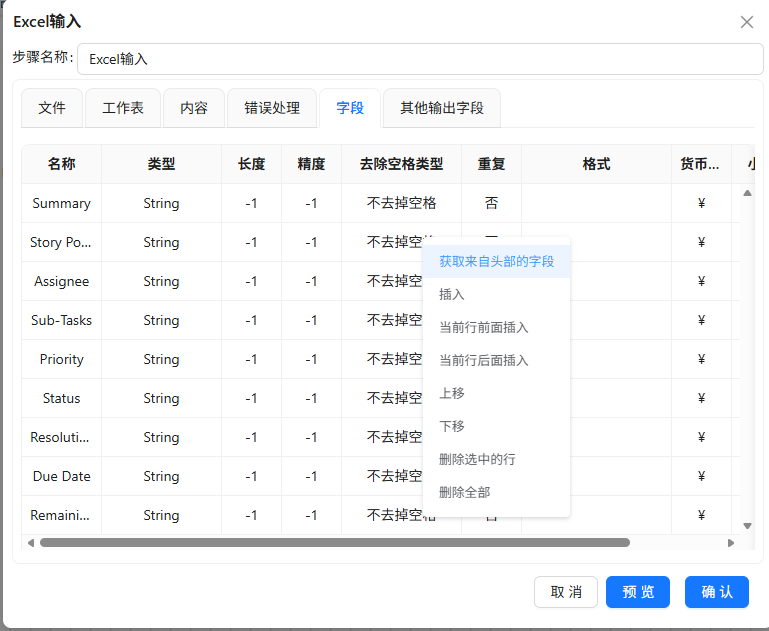Image resolution: width=769 pixels, height=631 pixels.
Task: Switch to the 内容 tab
Action: coord(194,108)
